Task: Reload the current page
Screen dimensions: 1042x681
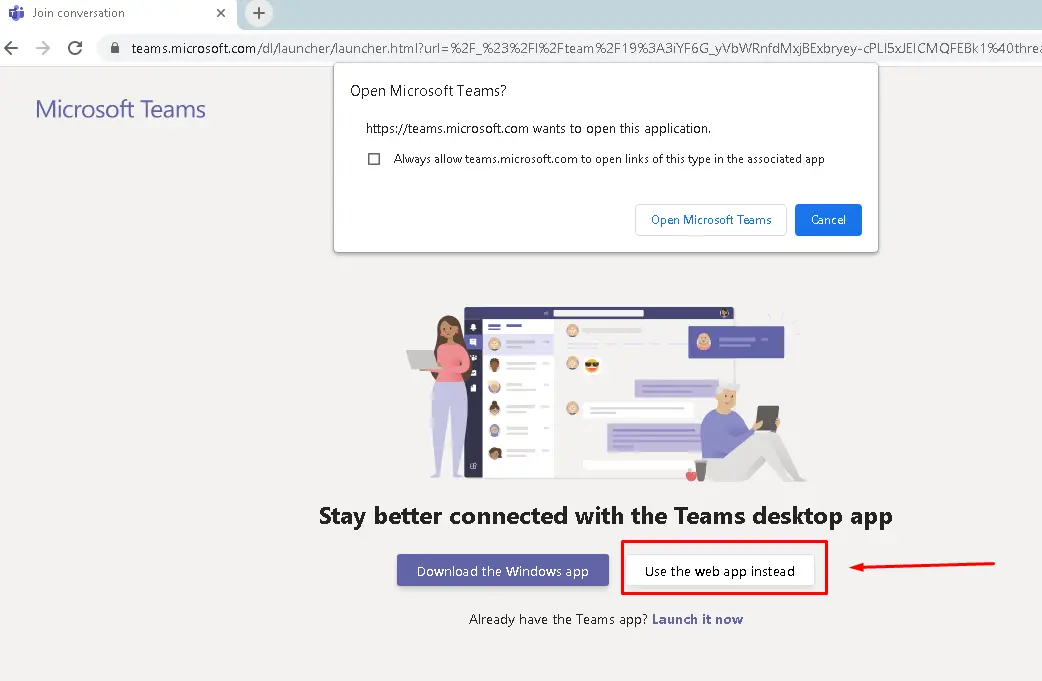Action: 74,48
